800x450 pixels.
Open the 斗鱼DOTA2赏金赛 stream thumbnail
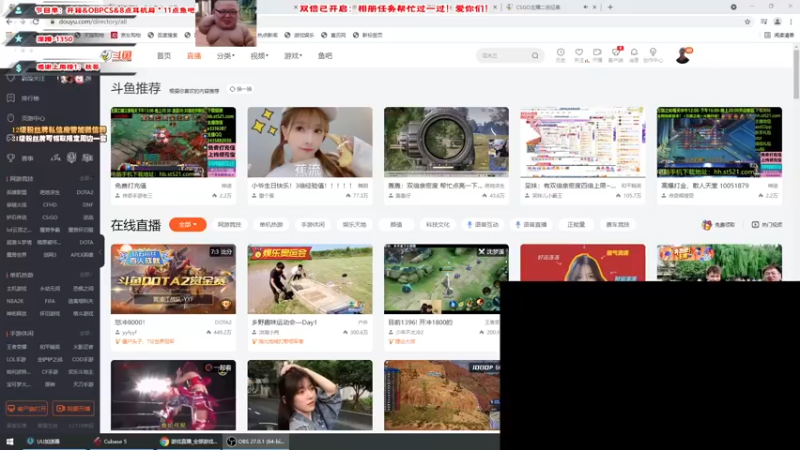pyautogui.click(x=173, y=279)
